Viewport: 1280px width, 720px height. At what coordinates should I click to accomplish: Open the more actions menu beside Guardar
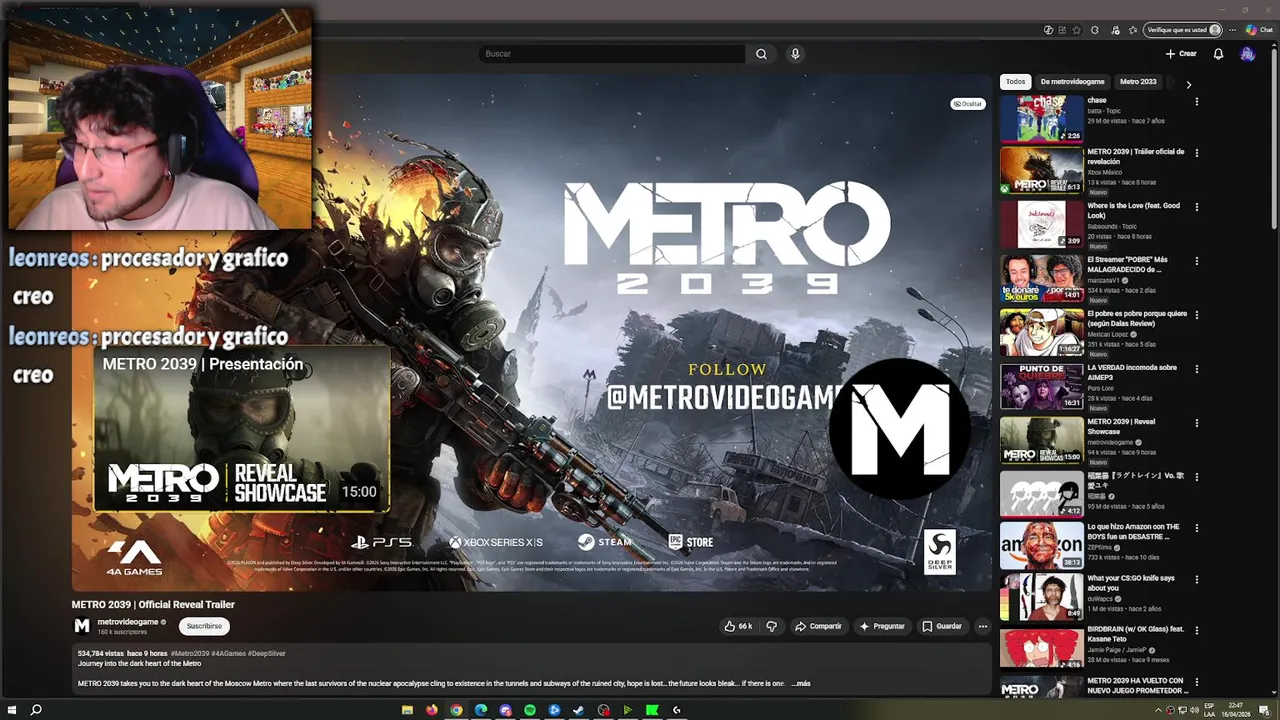click(983, 626)
